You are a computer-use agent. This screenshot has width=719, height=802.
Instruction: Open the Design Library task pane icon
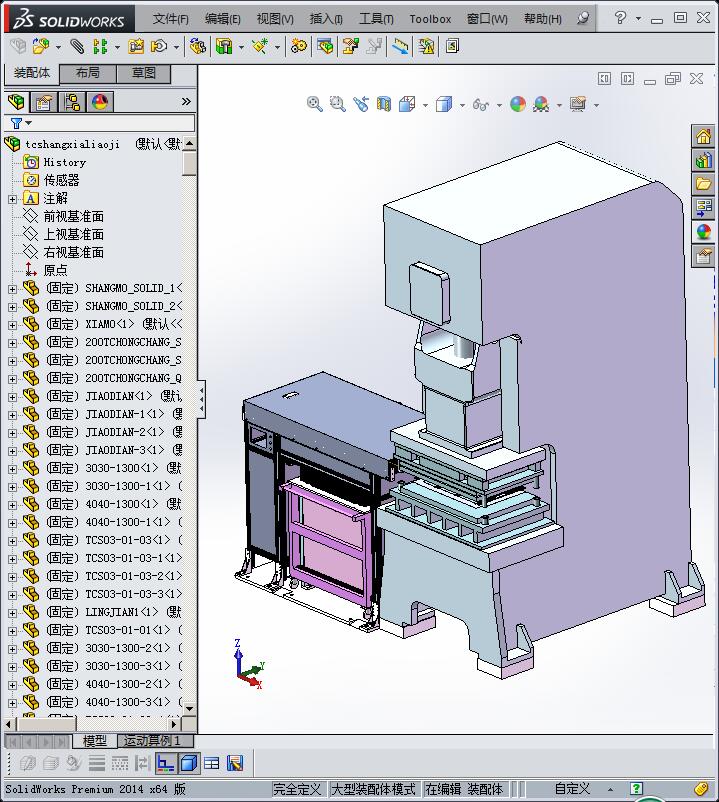pos(703,160)
